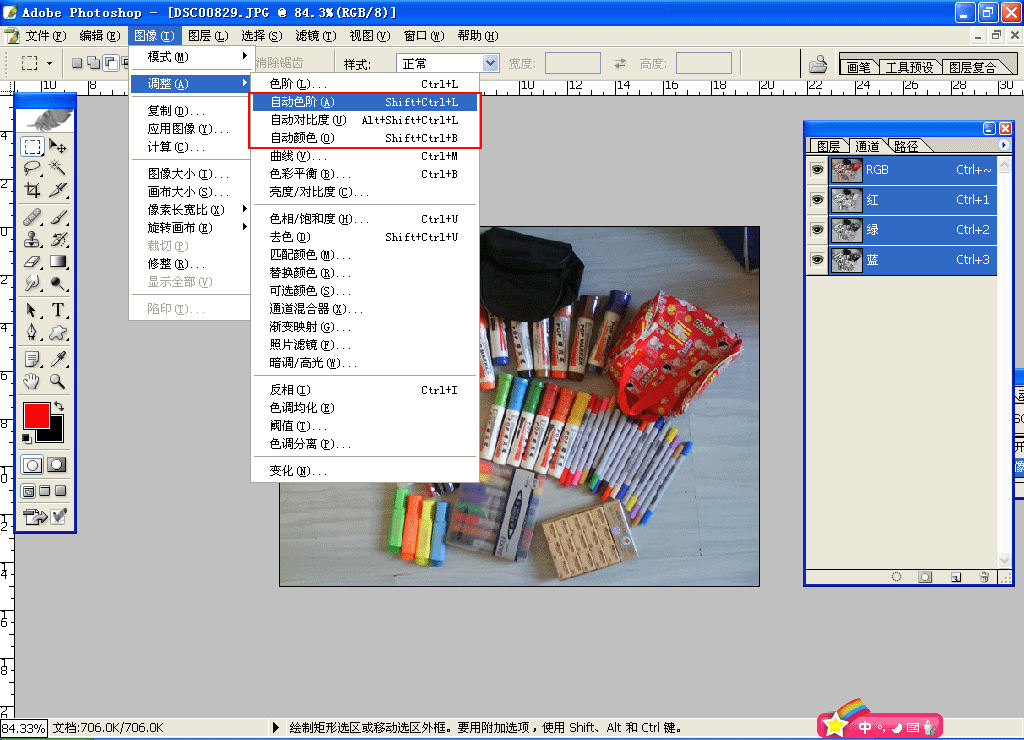This screenshot has height=740, width=1024.
Task: Select the Path Selection arrow tool
Action: [32, 310]
